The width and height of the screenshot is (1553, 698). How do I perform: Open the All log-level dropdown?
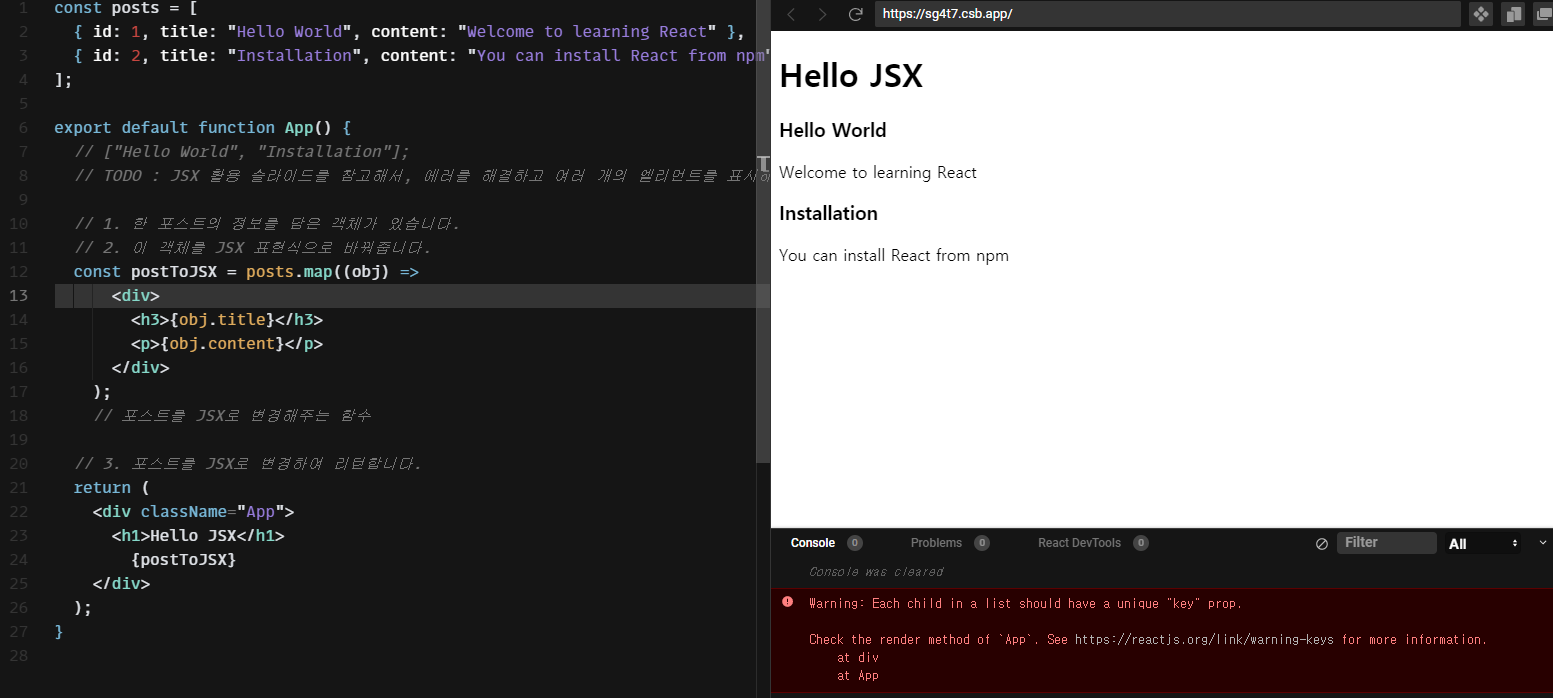(x=1483, y=543)
